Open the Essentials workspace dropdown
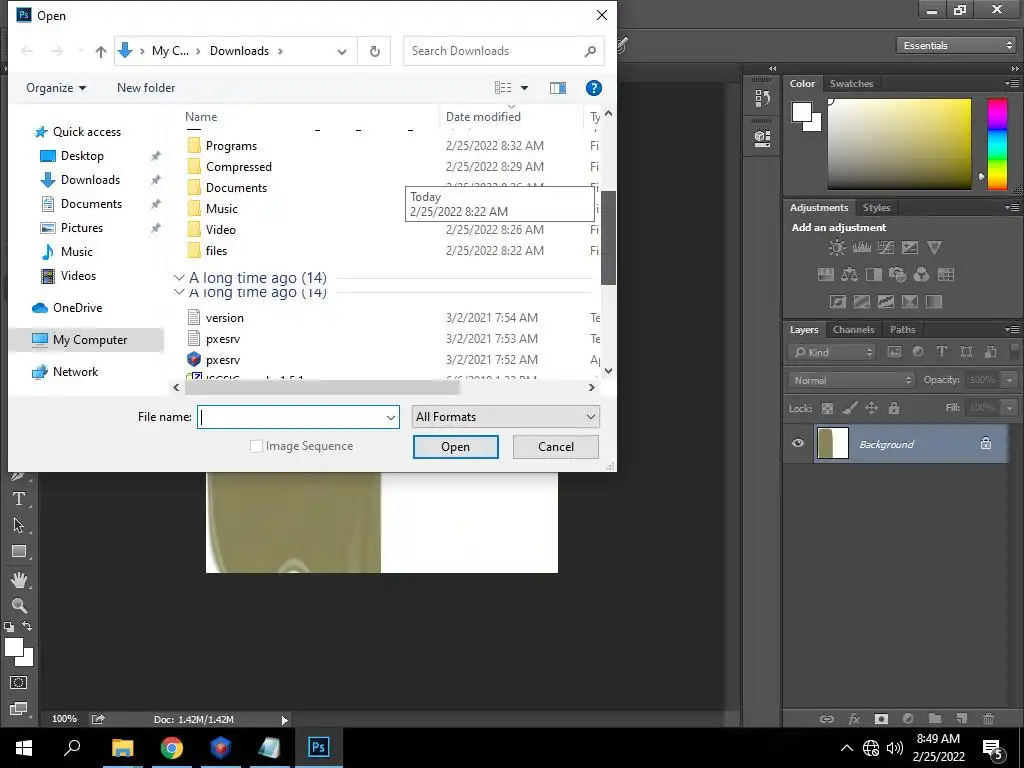 pyautogui.click(x=957, y=45)
